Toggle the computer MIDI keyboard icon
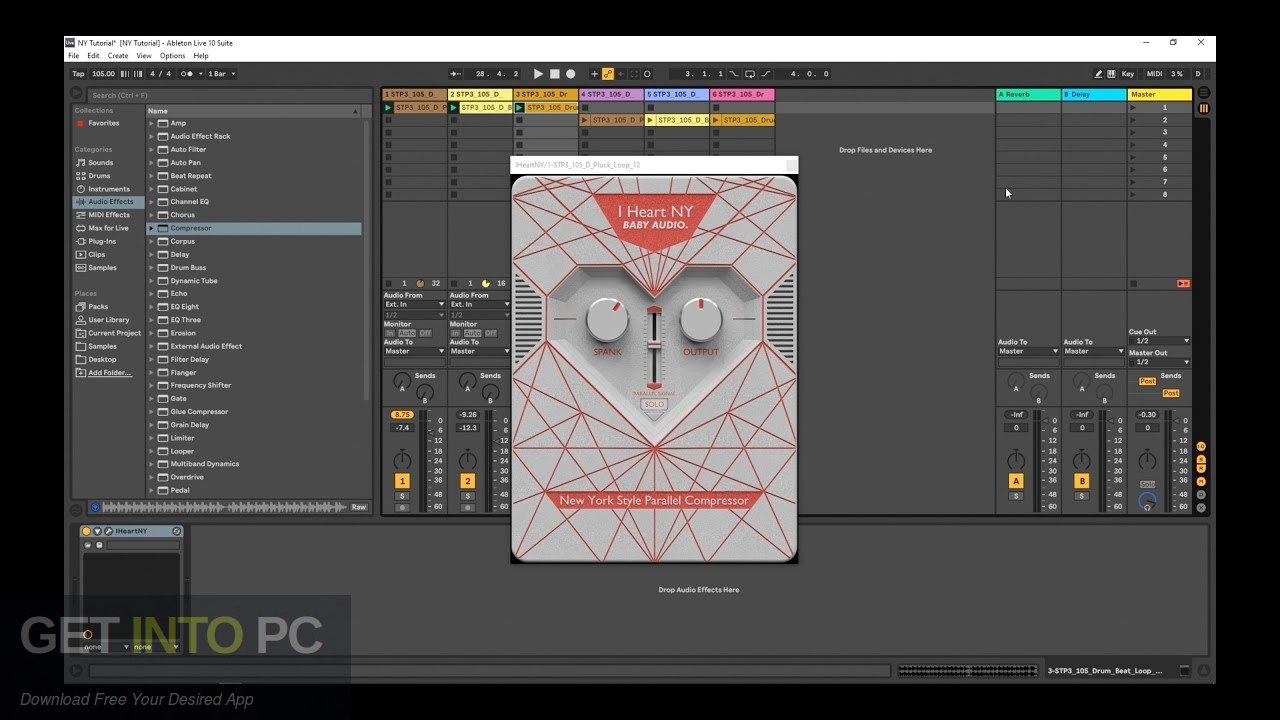The height and width of the screenshot is (720, 1280). (x=1111, y=74)
